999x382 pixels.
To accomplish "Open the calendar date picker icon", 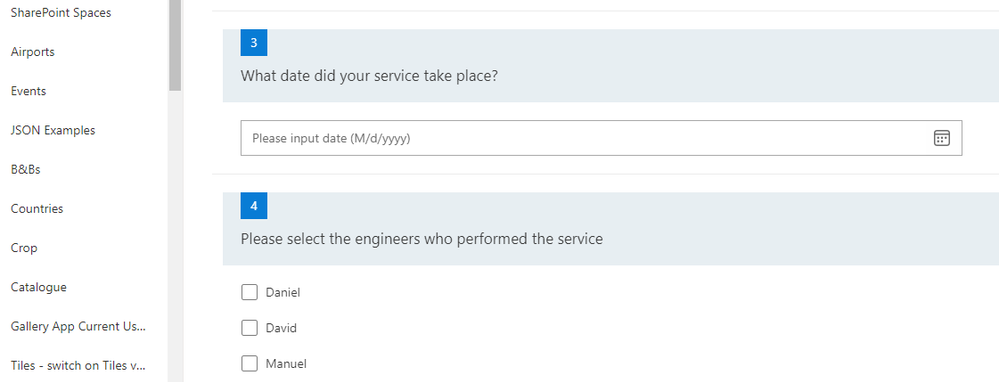I will coord(942,138).
